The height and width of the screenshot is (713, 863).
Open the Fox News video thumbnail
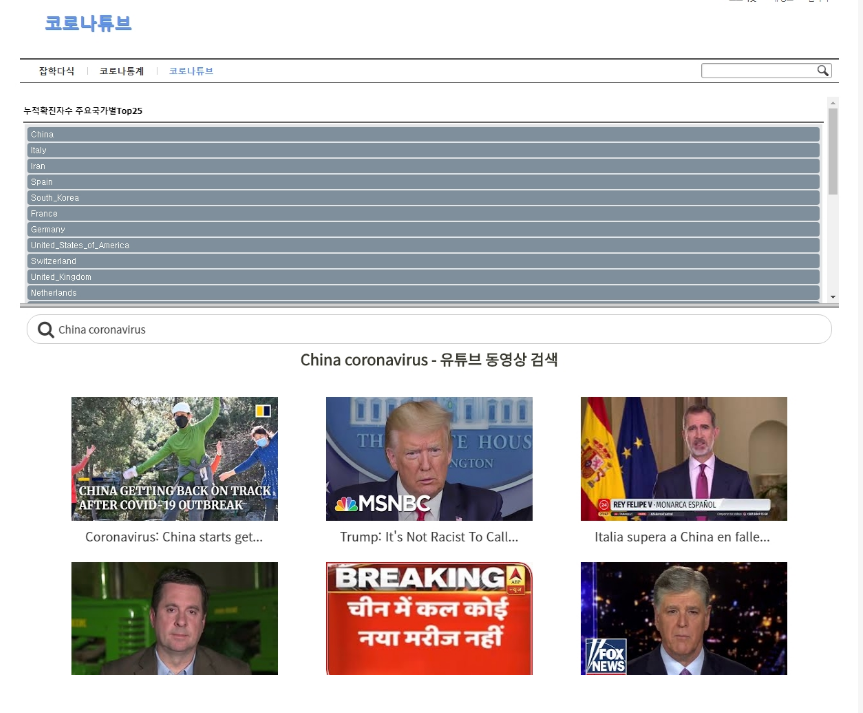684,618
